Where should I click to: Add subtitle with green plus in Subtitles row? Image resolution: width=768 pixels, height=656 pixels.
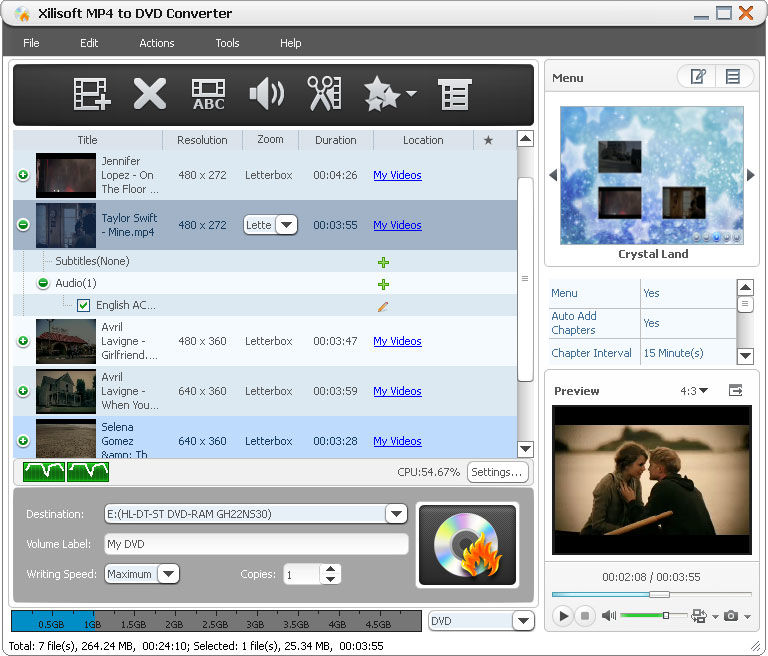(x=384, y=262)
